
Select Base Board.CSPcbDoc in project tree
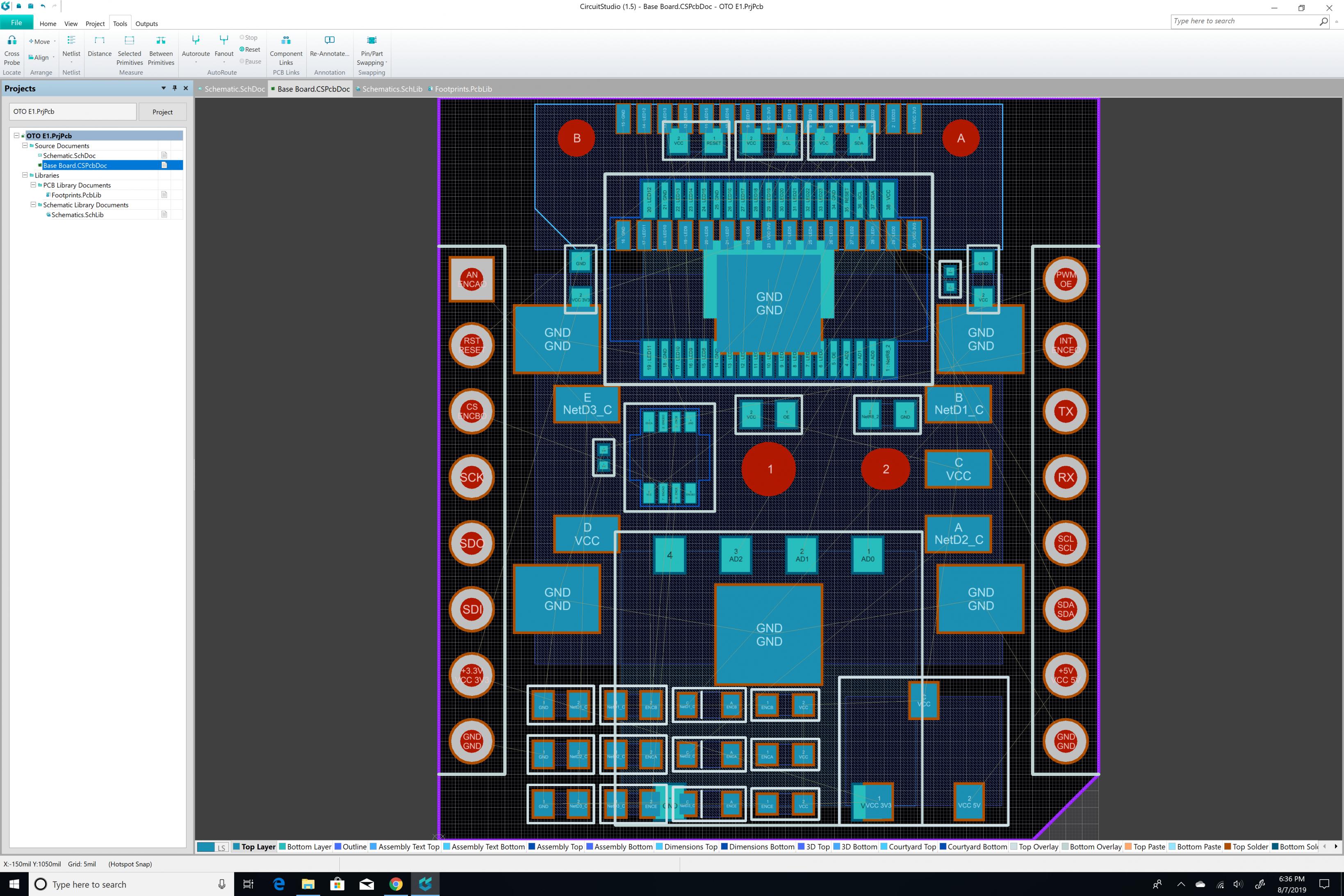point(75,165)
